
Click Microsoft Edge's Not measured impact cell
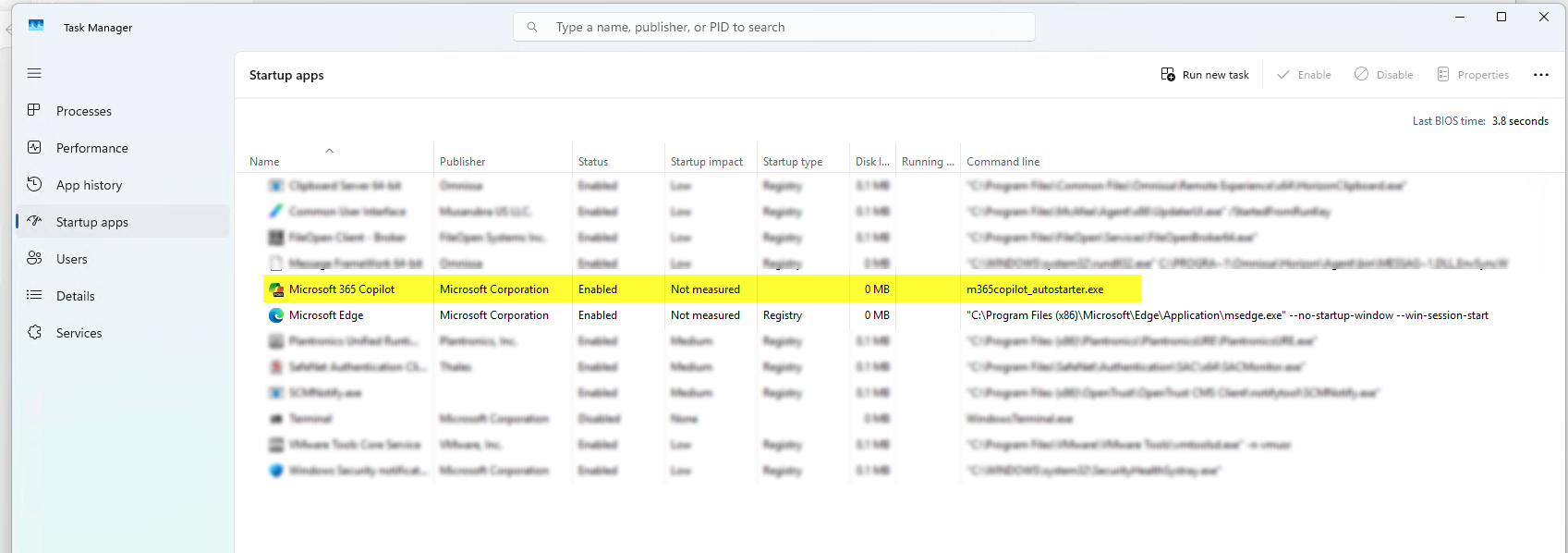[705, 315]
